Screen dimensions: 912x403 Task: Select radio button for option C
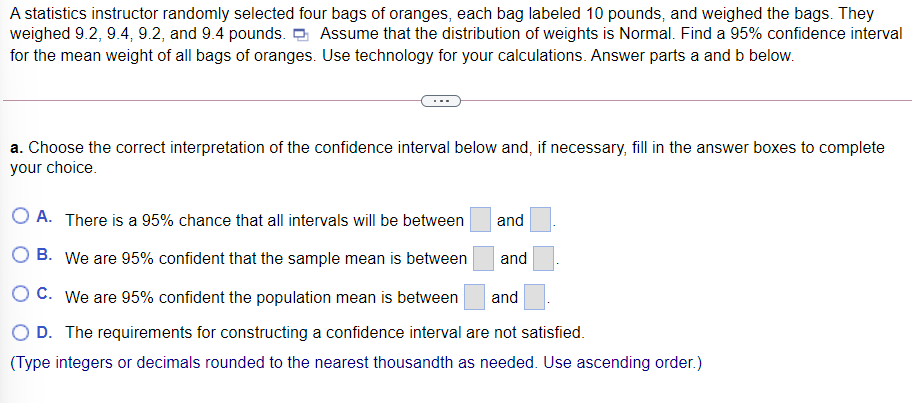pyautogui.click(x=20, y=295)
